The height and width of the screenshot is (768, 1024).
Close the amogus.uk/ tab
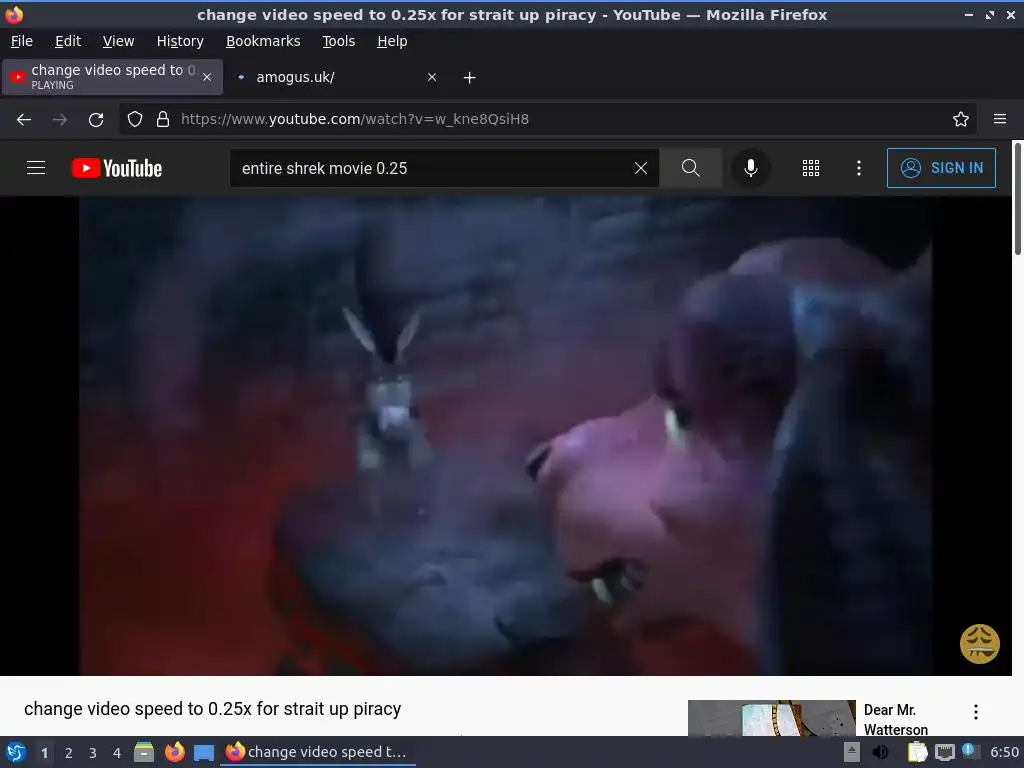(432, 77)
